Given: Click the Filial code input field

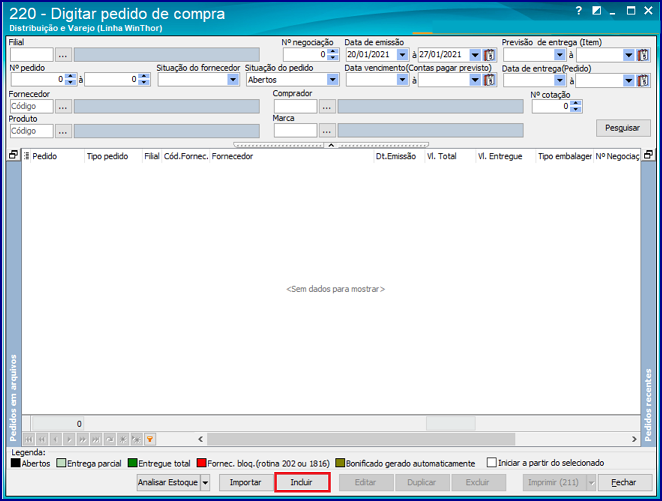Looking at the screenshot, I should pos(32,55).
